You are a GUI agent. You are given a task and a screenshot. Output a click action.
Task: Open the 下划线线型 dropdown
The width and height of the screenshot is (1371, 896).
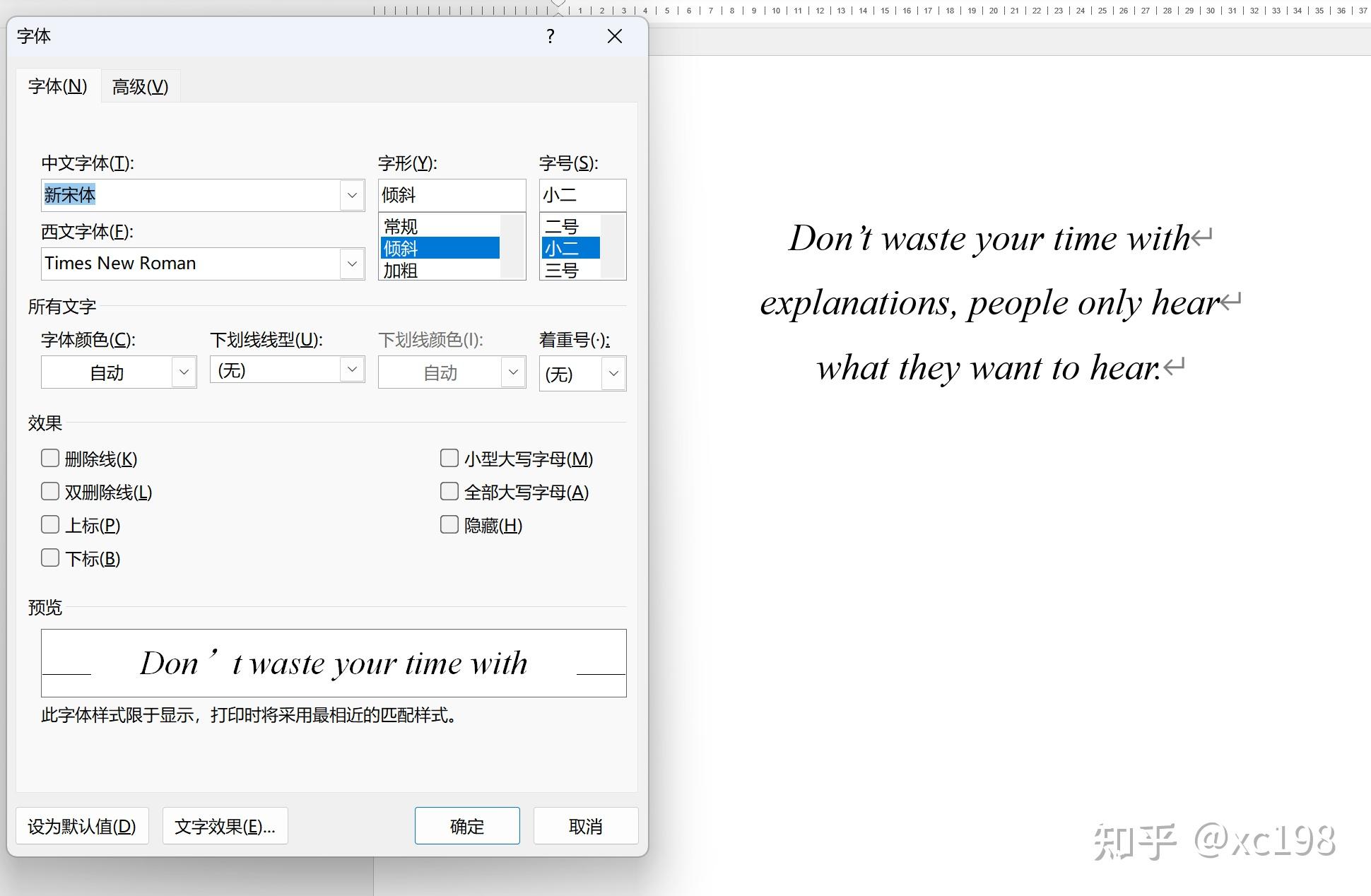tap(352, 370)
